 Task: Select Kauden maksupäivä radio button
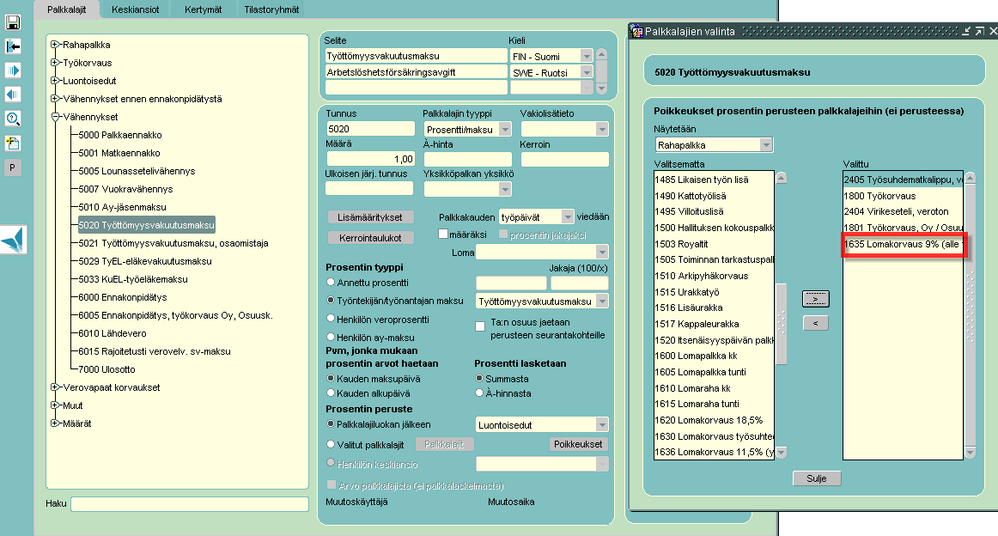pos(330,378)
